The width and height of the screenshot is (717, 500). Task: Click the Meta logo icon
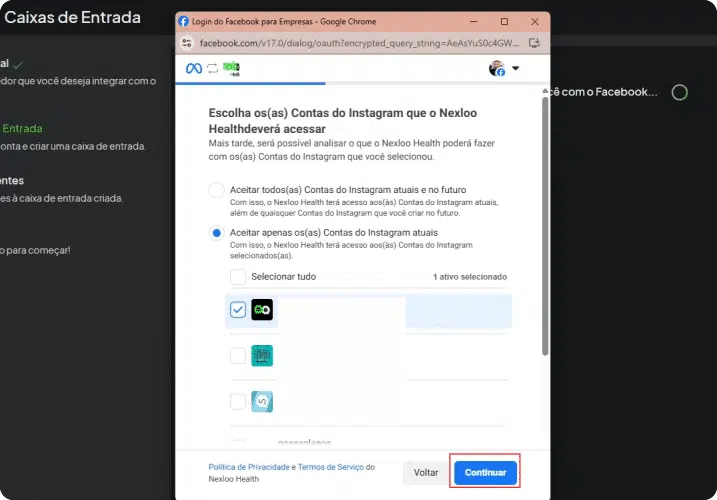pos(194,69)
